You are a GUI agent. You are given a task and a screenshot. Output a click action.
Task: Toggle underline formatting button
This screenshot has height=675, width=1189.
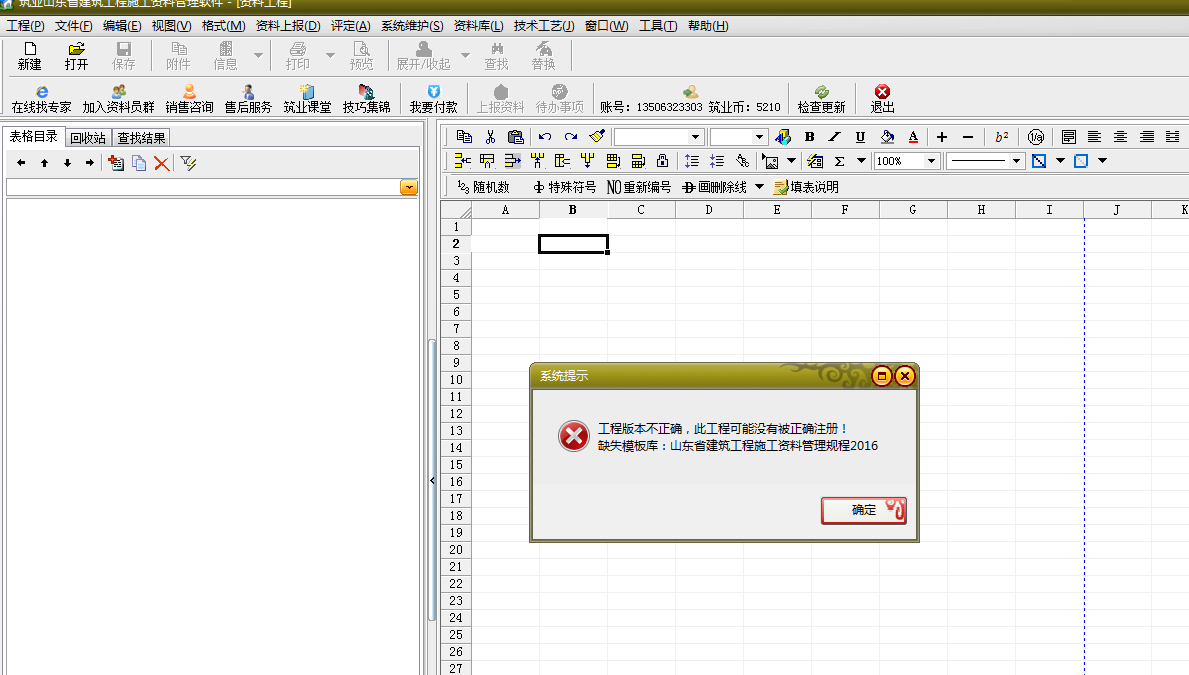click(860, 137)
